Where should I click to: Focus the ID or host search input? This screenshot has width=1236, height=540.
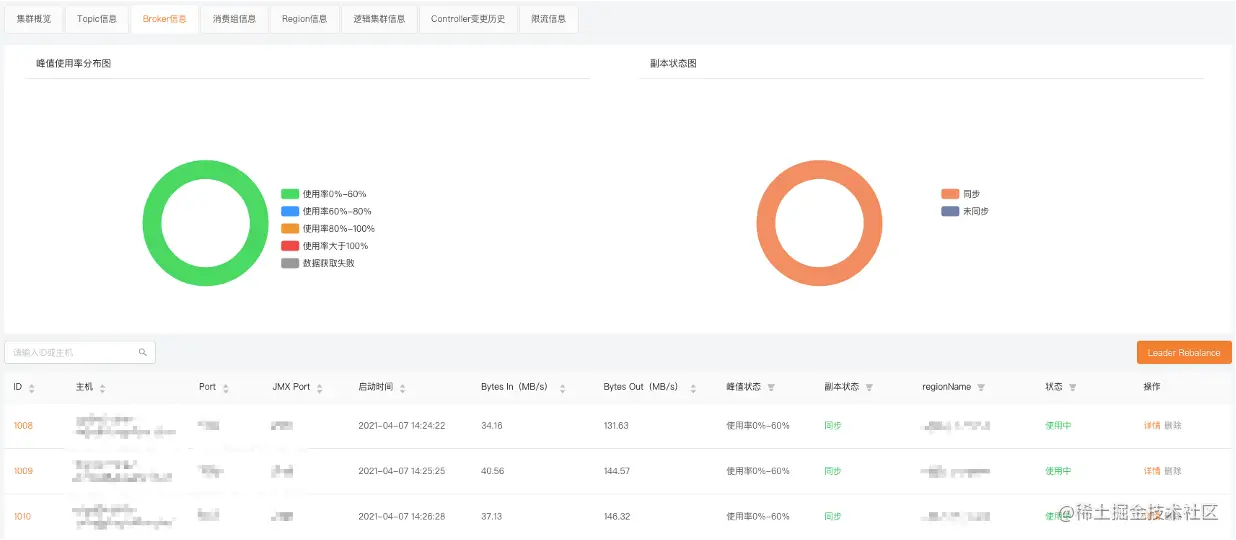pyautogui.click(x=80, y=352)
